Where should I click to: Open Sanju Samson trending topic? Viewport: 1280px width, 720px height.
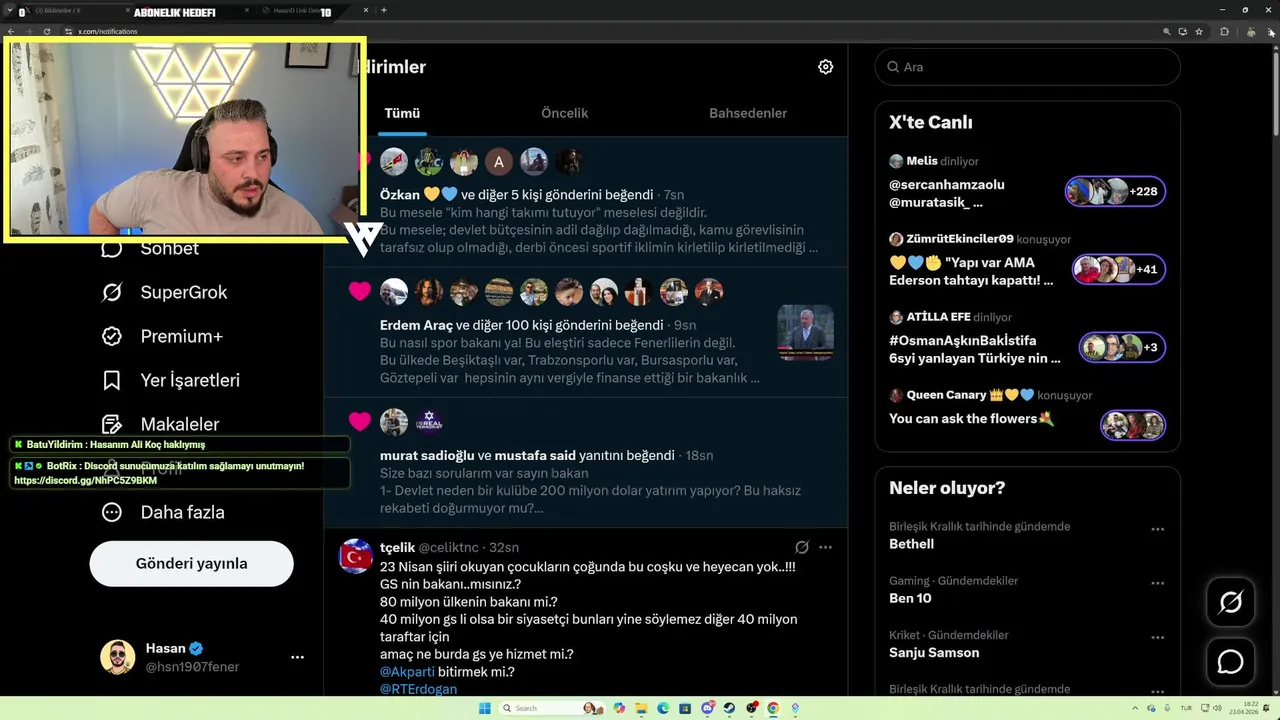coord(934,652)
